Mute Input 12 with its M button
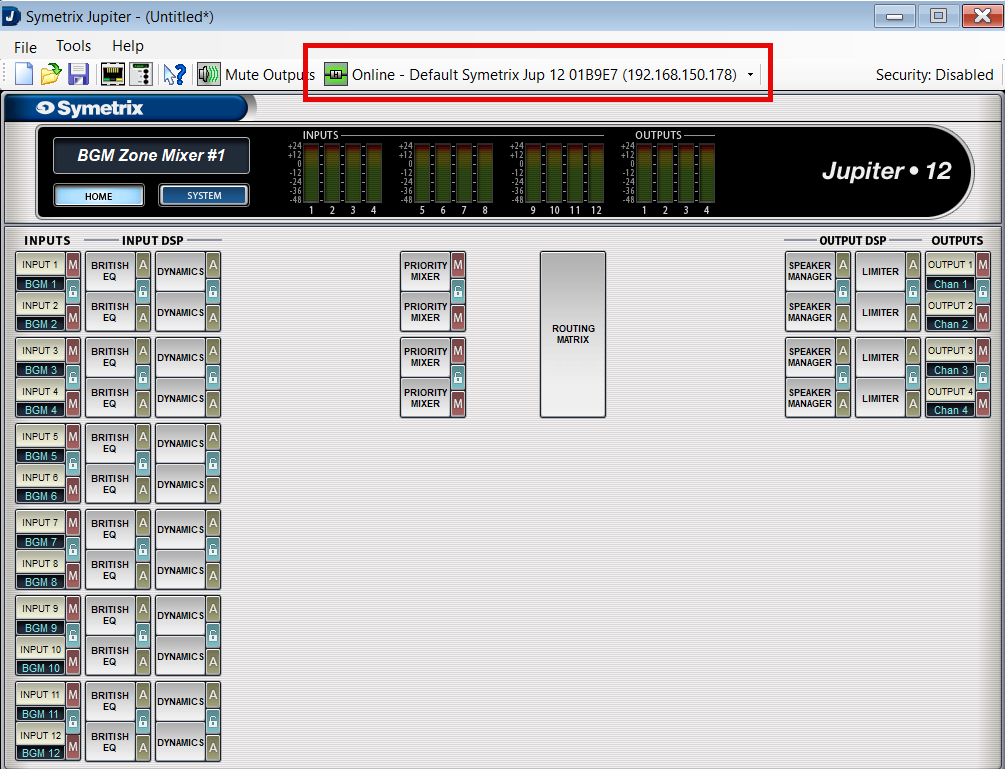Viewport: 1005px width, 769px height. pos(73,747)
